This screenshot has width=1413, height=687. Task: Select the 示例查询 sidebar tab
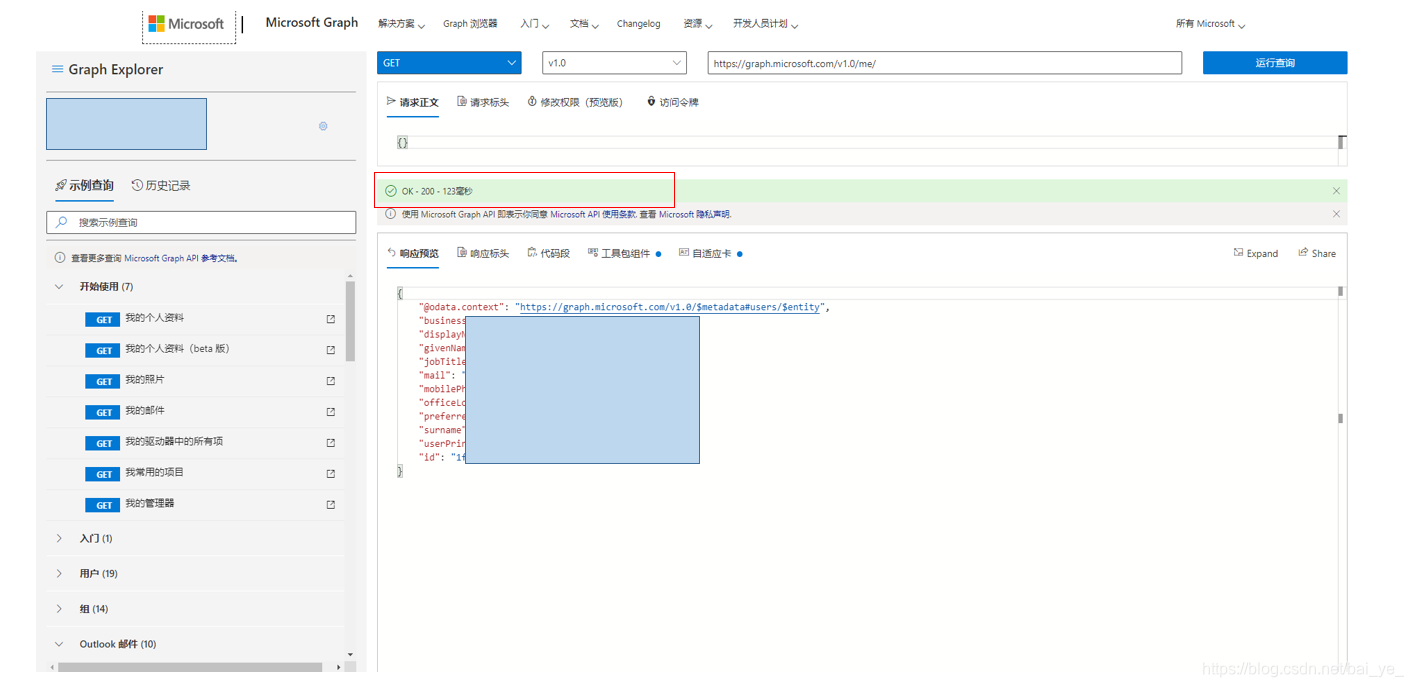click(x=84, y=186)
